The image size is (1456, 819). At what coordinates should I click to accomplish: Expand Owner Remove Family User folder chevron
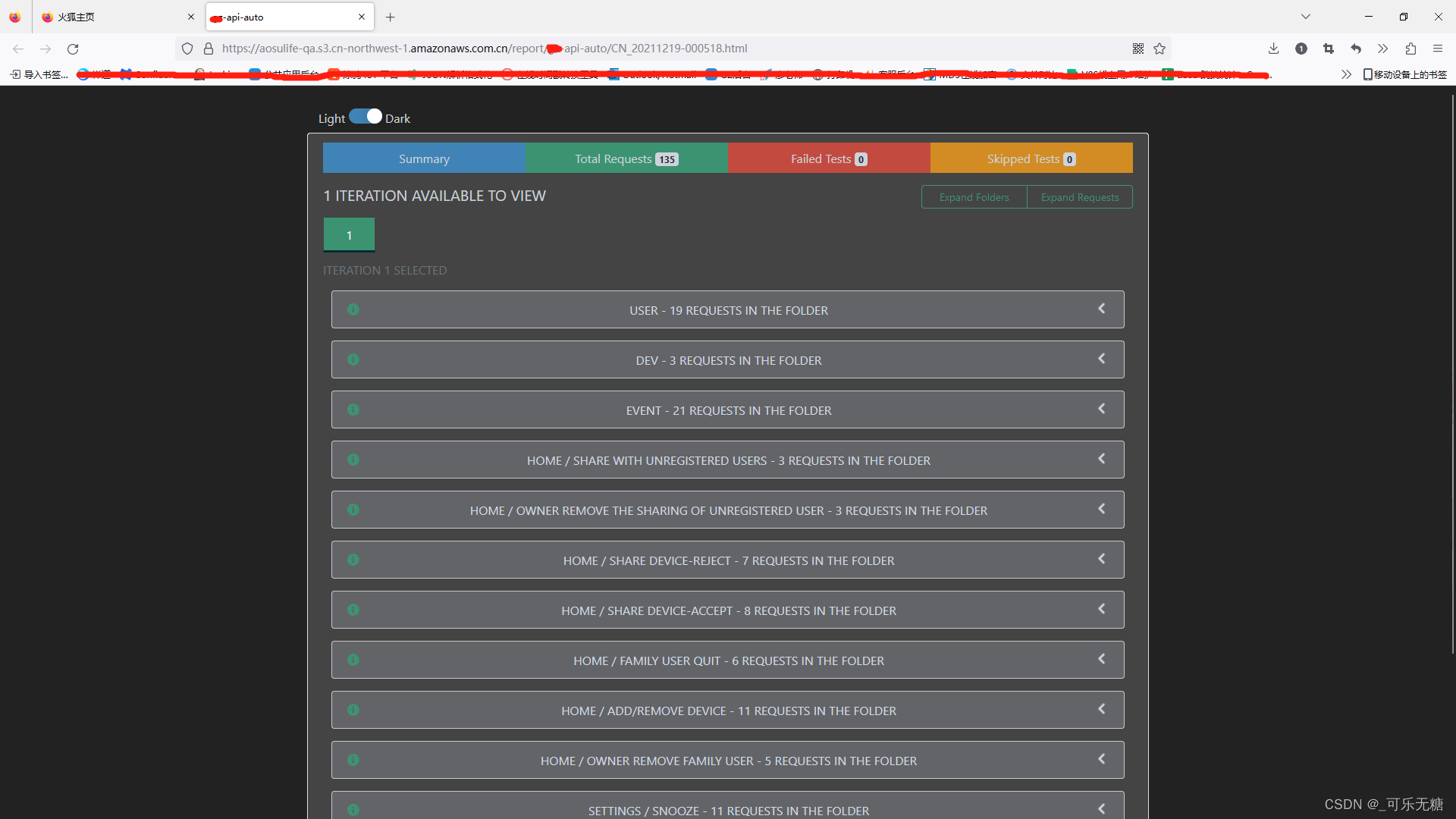coord(1102,759)
